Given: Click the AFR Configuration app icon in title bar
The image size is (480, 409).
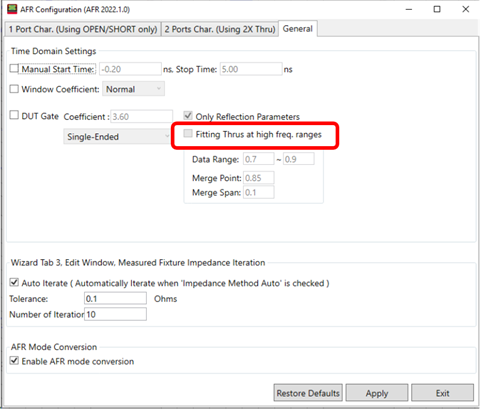Looking at the screenshot, I should 12,9.
